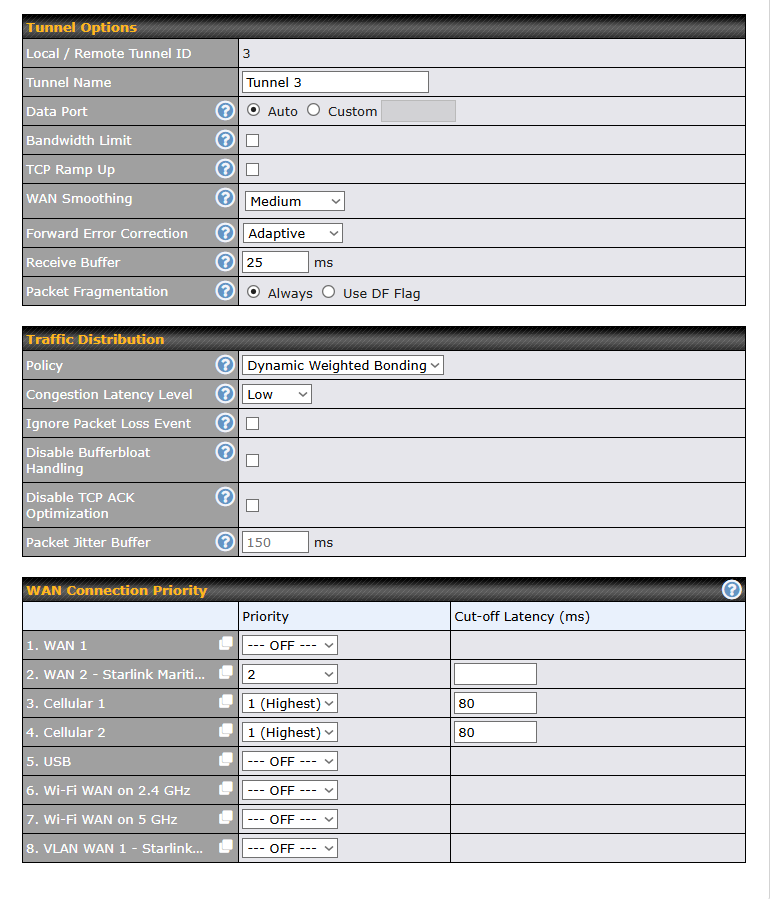Expand the Policy dropdown

[343, 366]
